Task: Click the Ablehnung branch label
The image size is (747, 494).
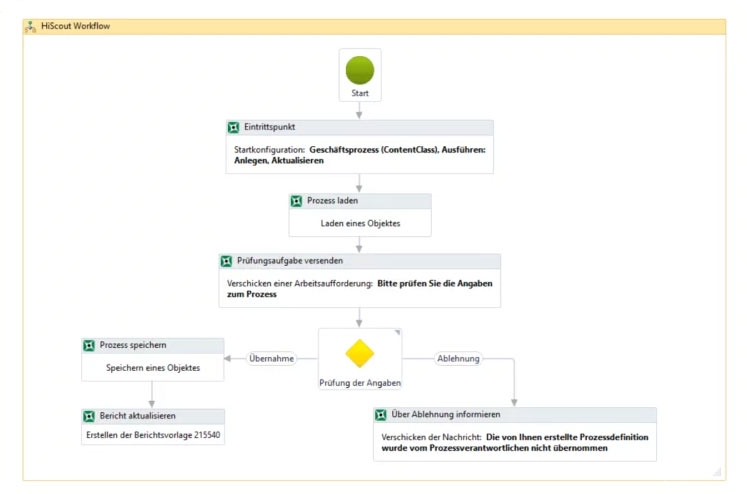Action: [459, 359]
